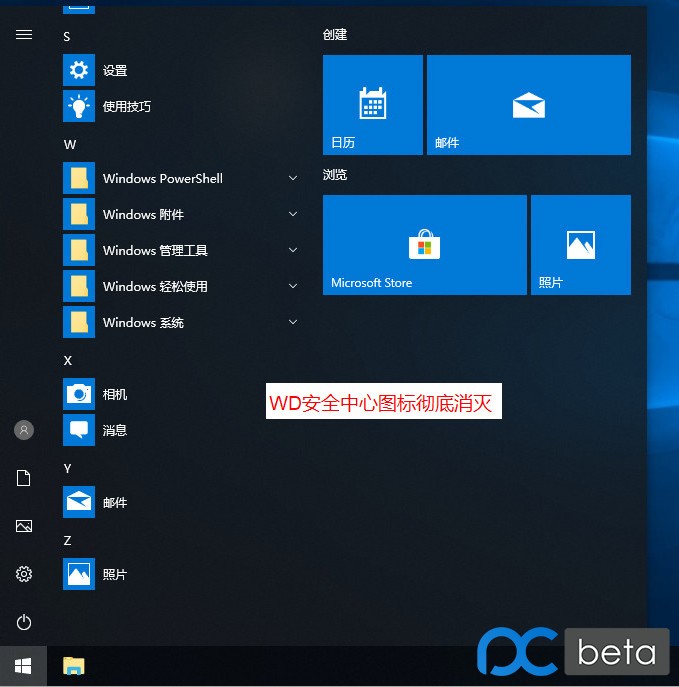Image resolution: width=679 pixels, height=687 pixels.
Task: Click the Windows PowerShell label text
Action: (163, 178)
